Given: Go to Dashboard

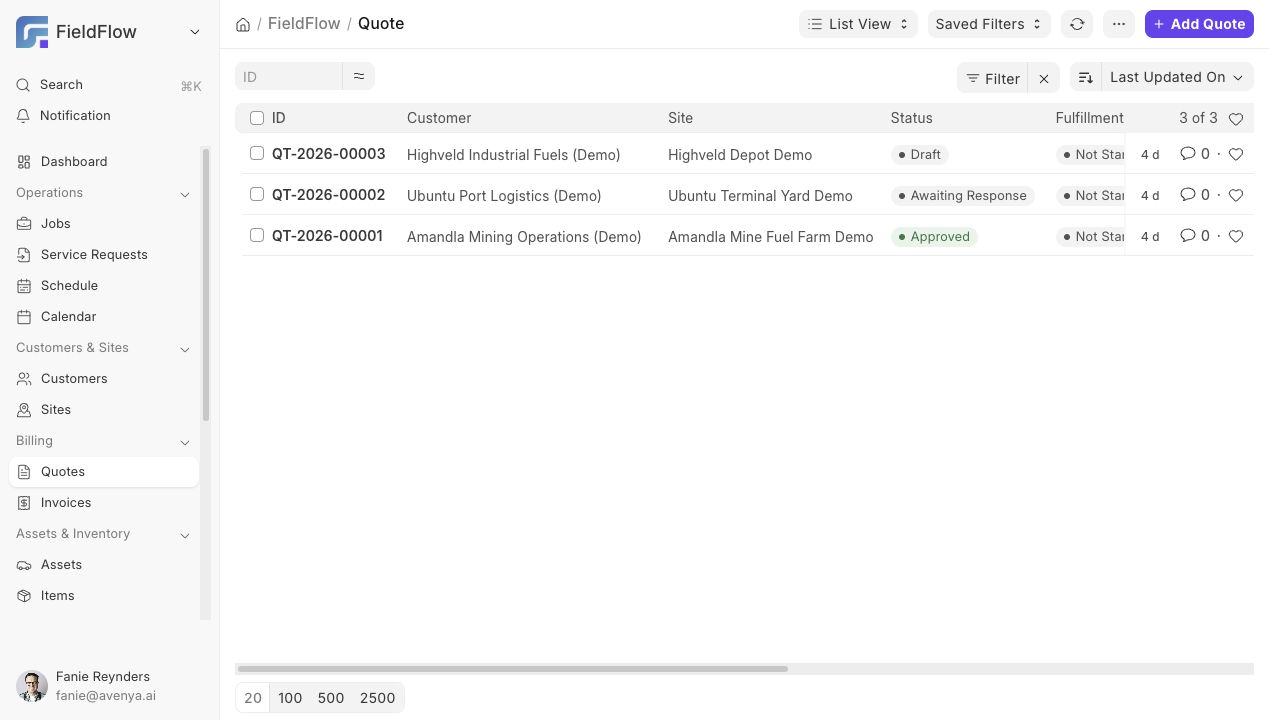Looking at the screenshot, I should click(104, 162).
